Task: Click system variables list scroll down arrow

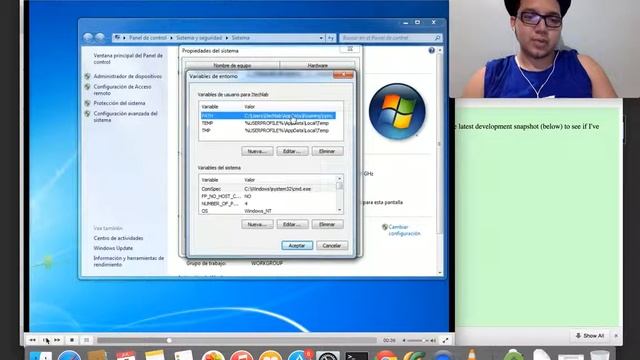Action: click(x=339, y=210)
